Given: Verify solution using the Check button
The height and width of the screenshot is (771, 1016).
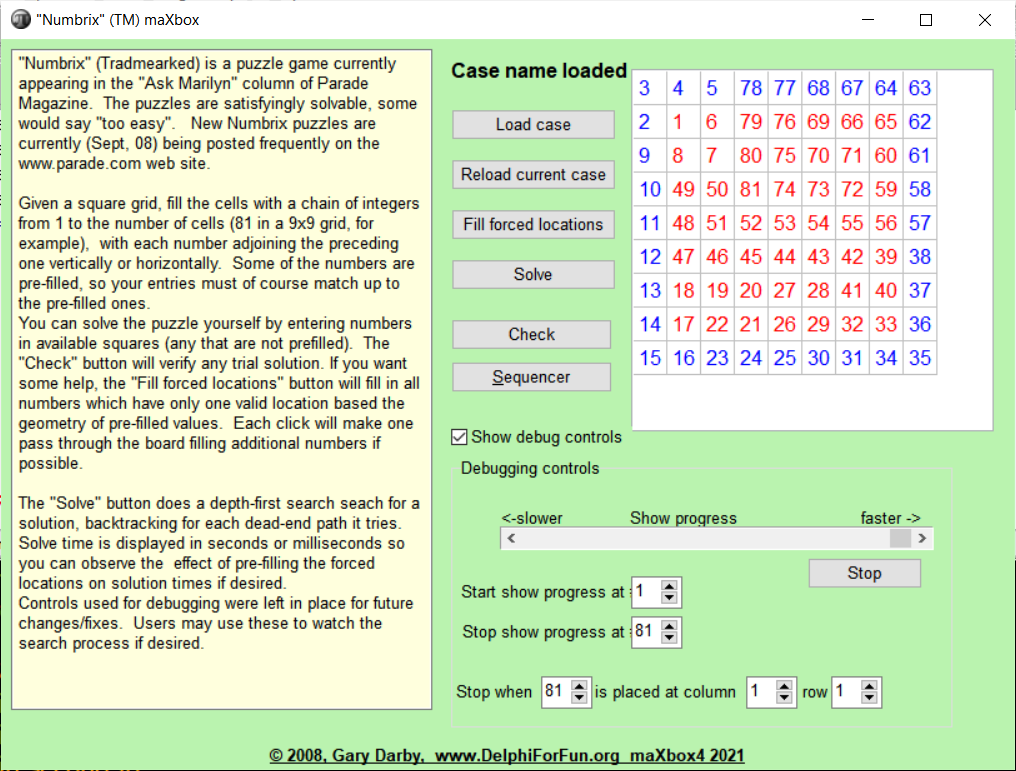Looking at the screenshot, I should (x=531, y=334).
